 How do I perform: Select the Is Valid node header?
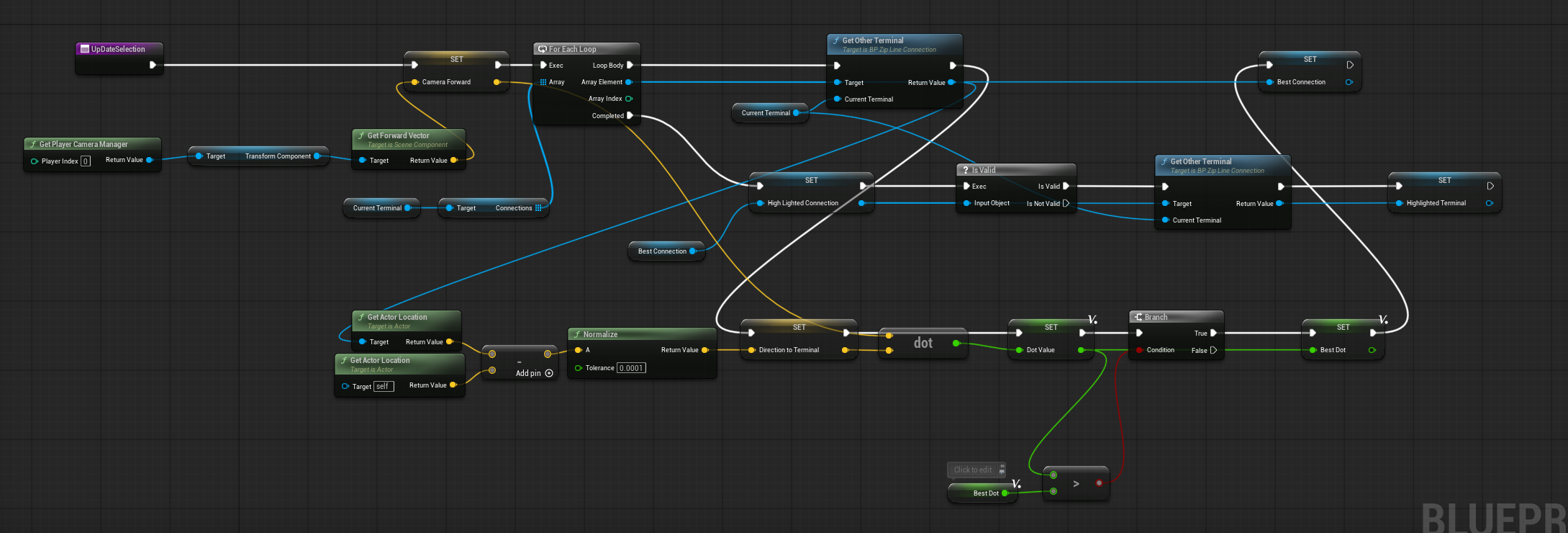(x=1016, y=170)
